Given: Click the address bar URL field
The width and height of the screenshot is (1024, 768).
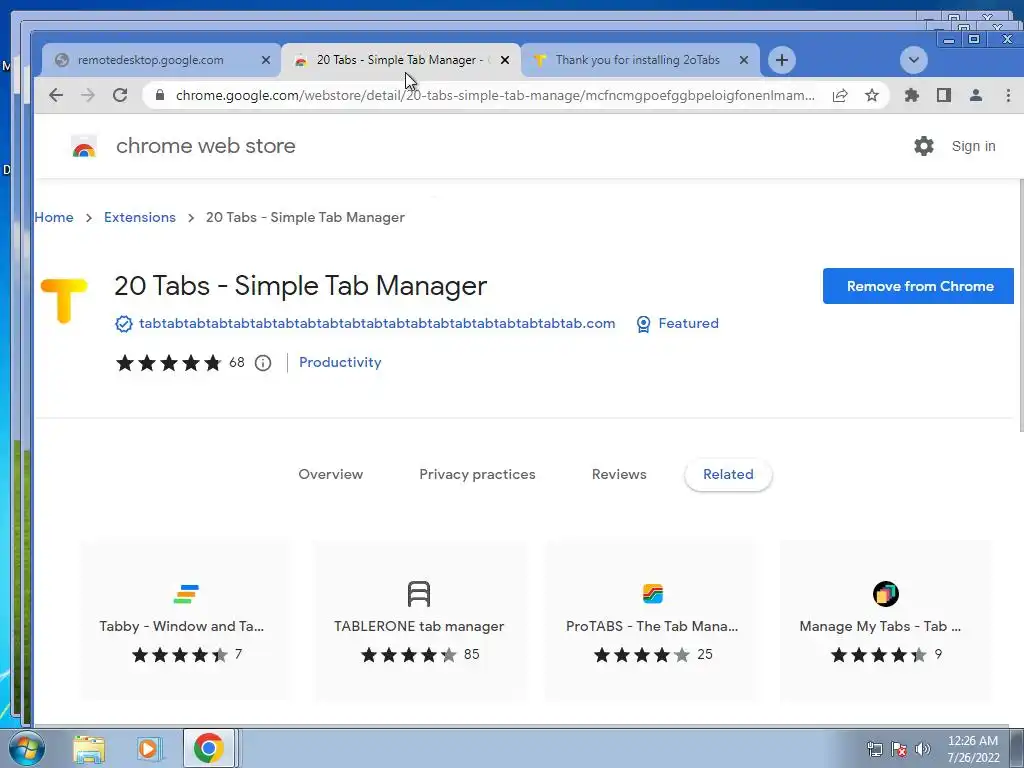Looking at the screenshot, I should pyautogui.click(x=494, y=95).
